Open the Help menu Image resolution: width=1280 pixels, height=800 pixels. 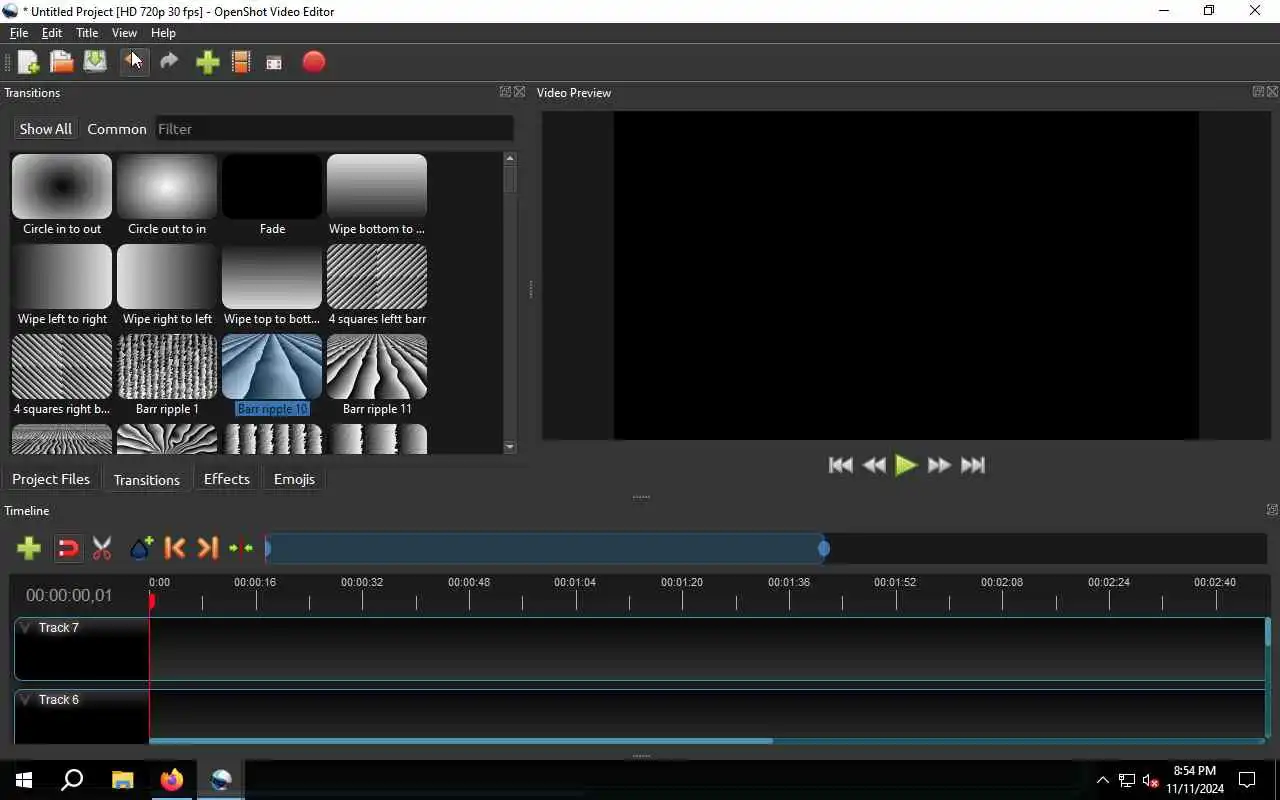click(x=163, y=33)
